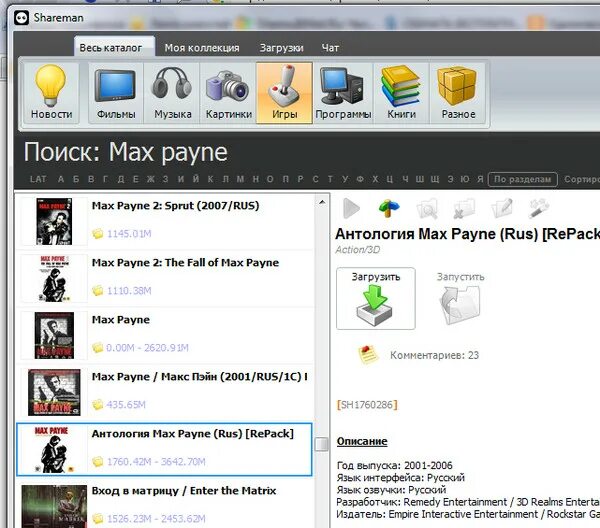Viewport: 600px width, 528px height.
Task: Open the comments note icon
Action: (367, 355)
